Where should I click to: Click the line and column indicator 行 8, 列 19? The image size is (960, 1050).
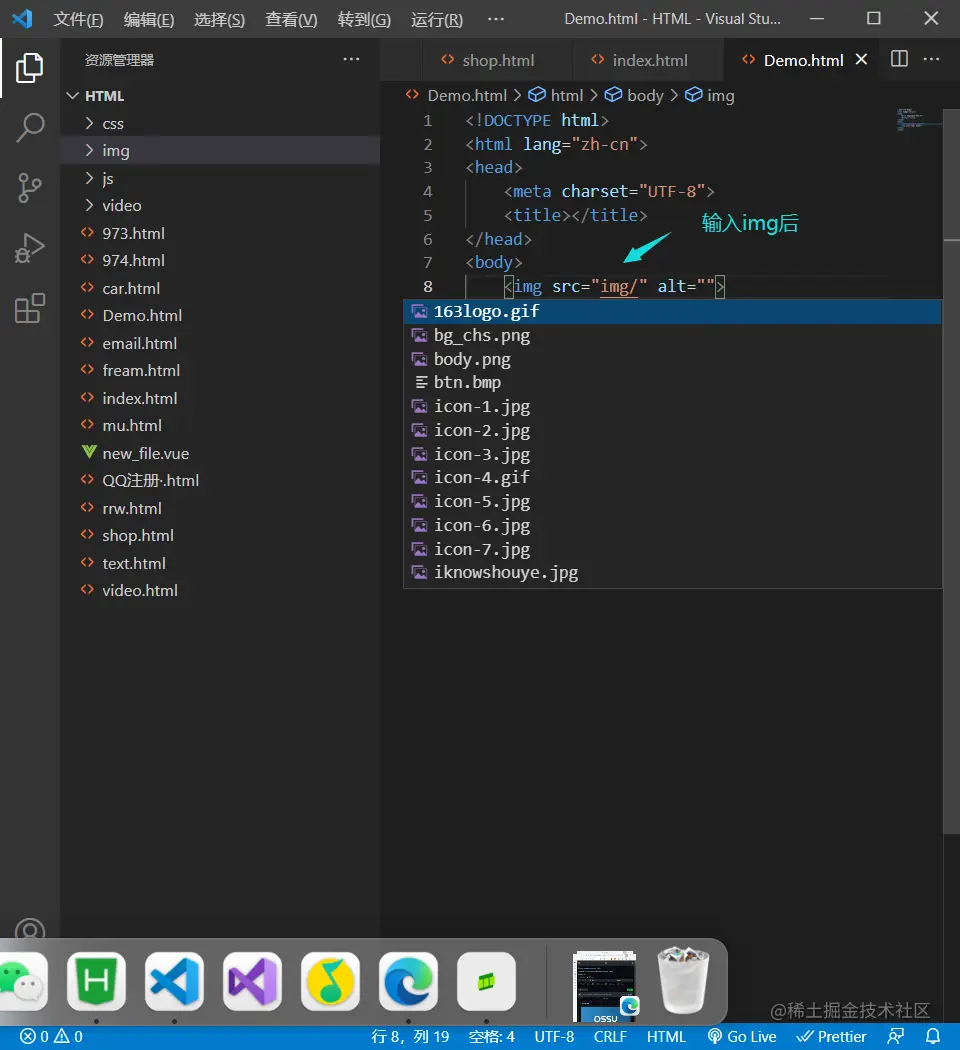(410, 1037)
